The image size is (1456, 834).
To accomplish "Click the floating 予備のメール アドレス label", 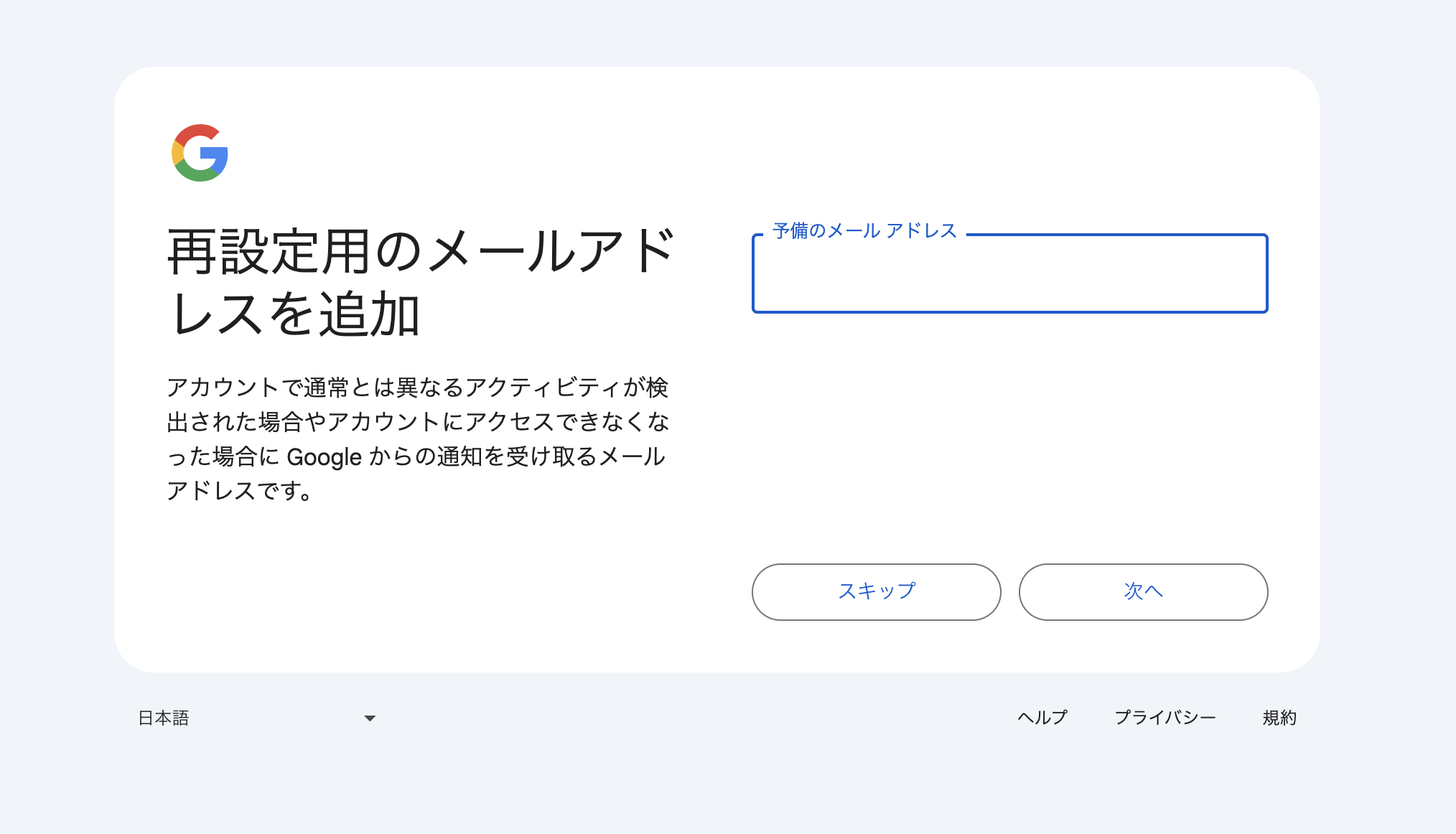I will pos(864,230).
